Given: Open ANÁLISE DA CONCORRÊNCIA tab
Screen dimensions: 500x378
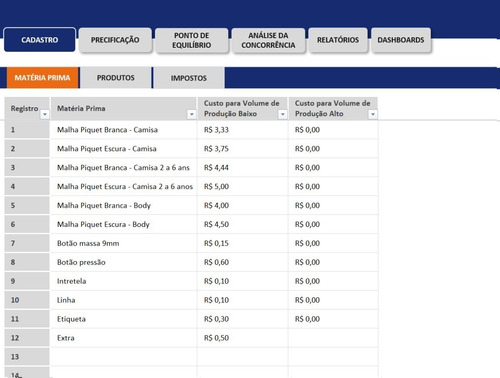Looking at the screenshot, I should (268, 40).
